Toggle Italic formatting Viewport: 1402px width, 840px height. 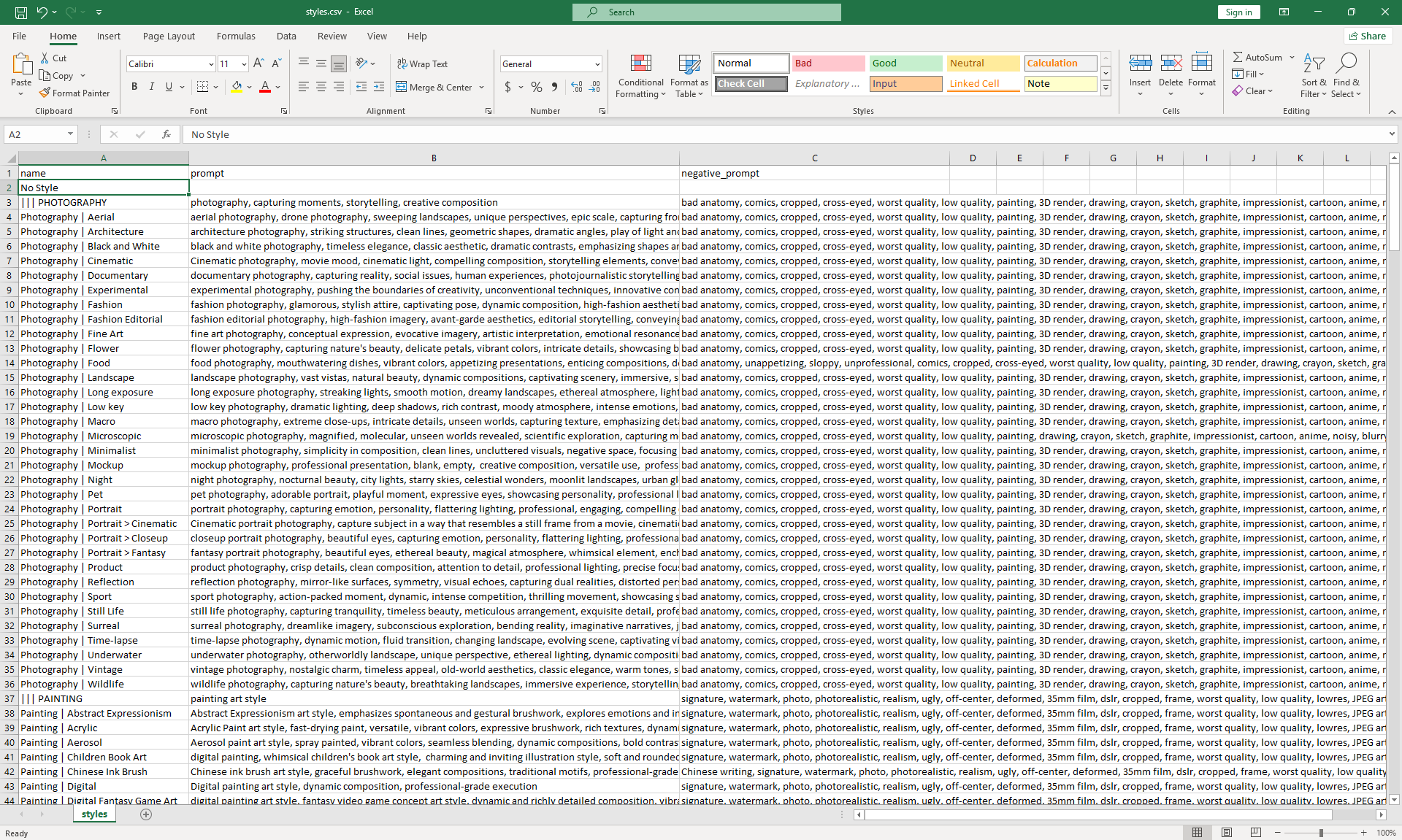(152, 87)
